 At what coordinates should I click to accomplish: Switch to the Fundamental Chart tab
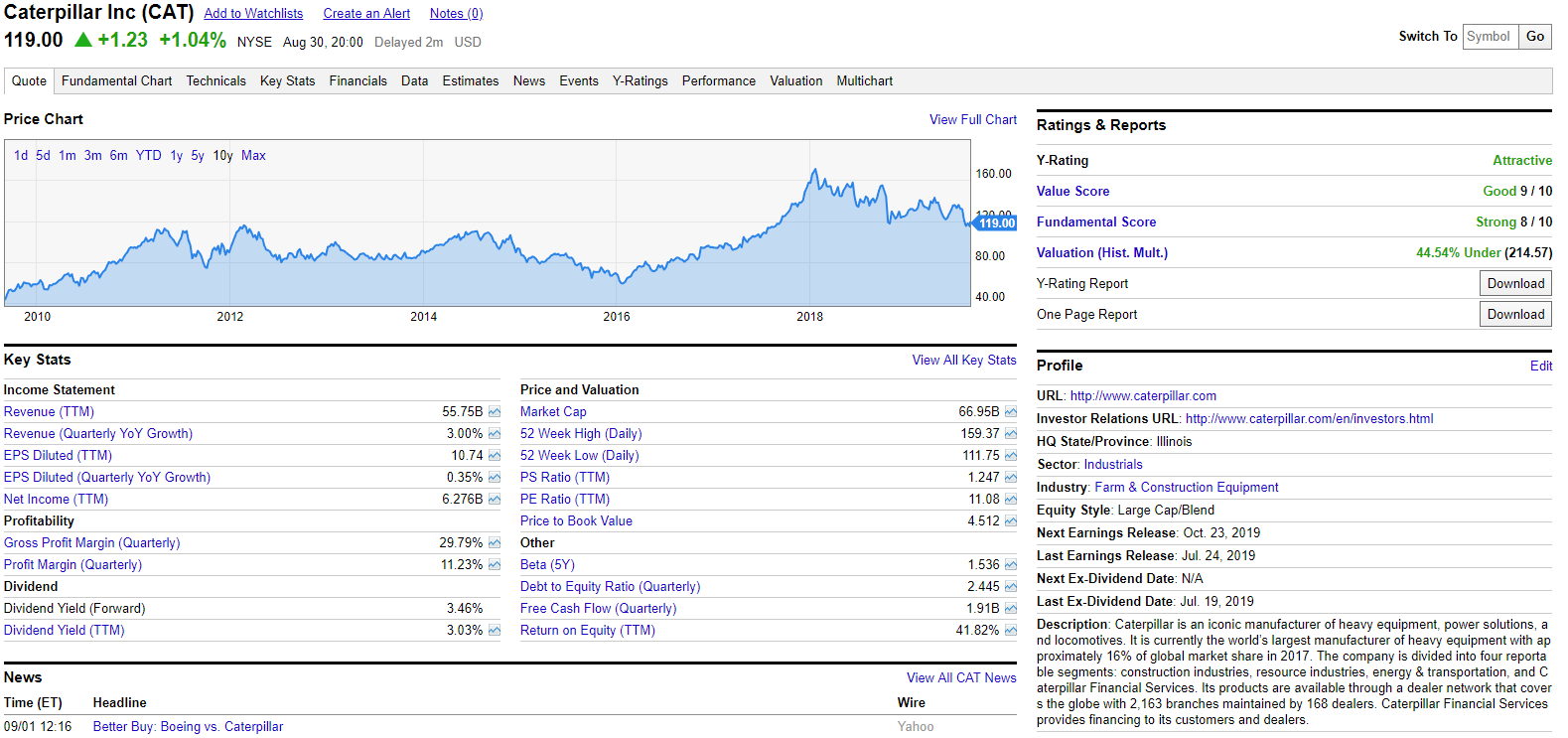116,80
